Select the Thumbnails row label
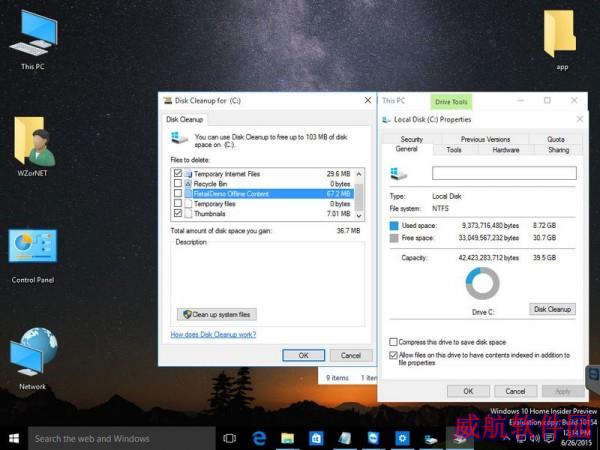This screenshot has height=450, width=600. click(209, 214)
